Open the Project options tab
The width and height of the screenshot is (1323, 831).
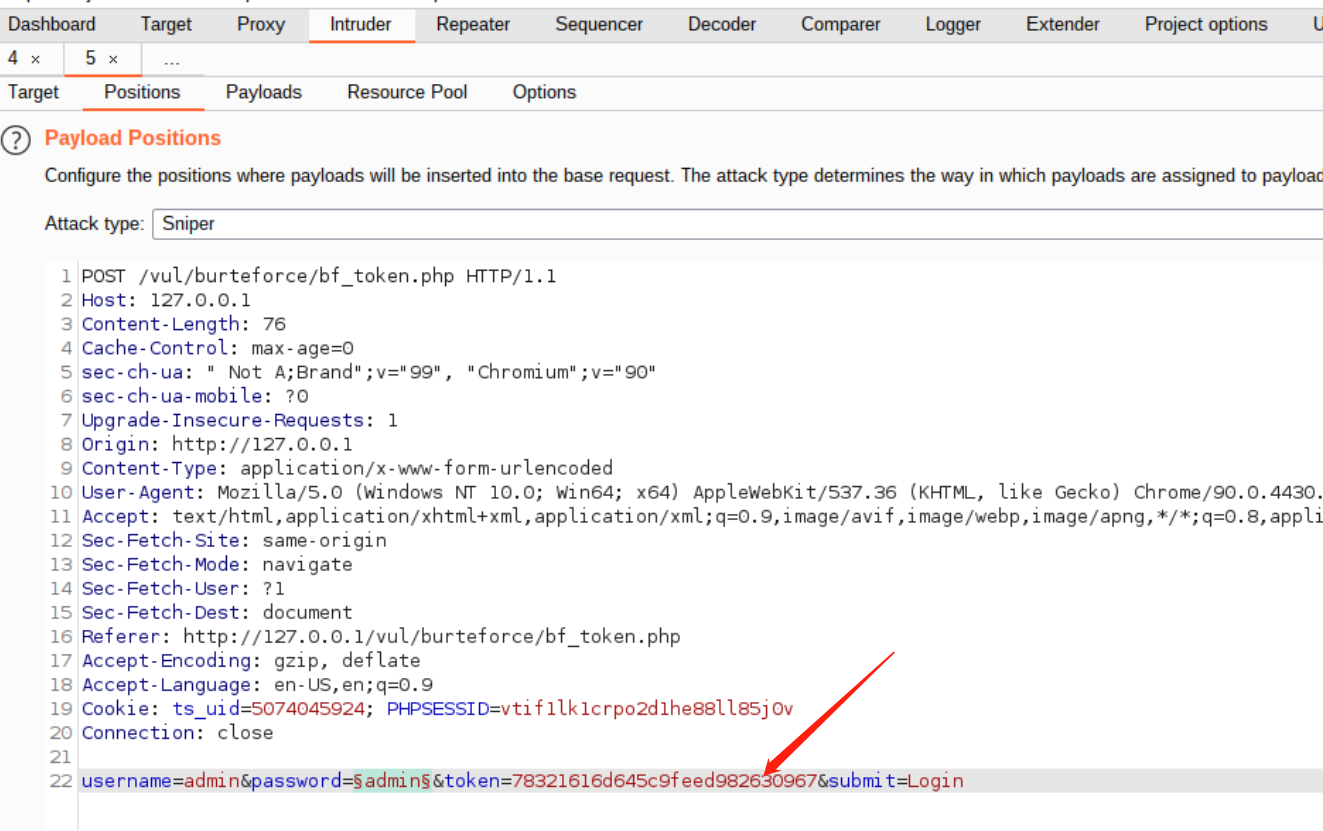1206,25
